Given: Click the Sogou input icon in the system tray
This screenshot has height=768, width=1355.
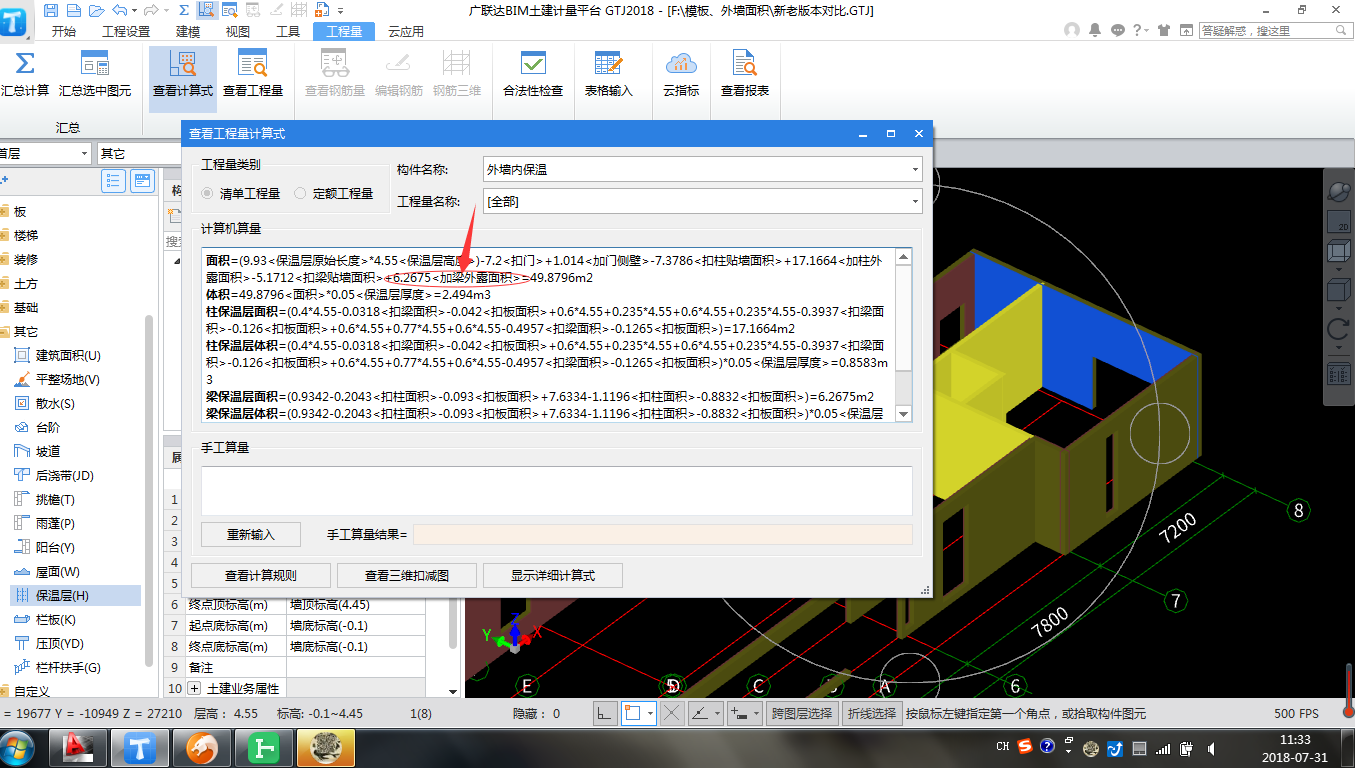Looking at the screenshot, I should coord(1025,746).
